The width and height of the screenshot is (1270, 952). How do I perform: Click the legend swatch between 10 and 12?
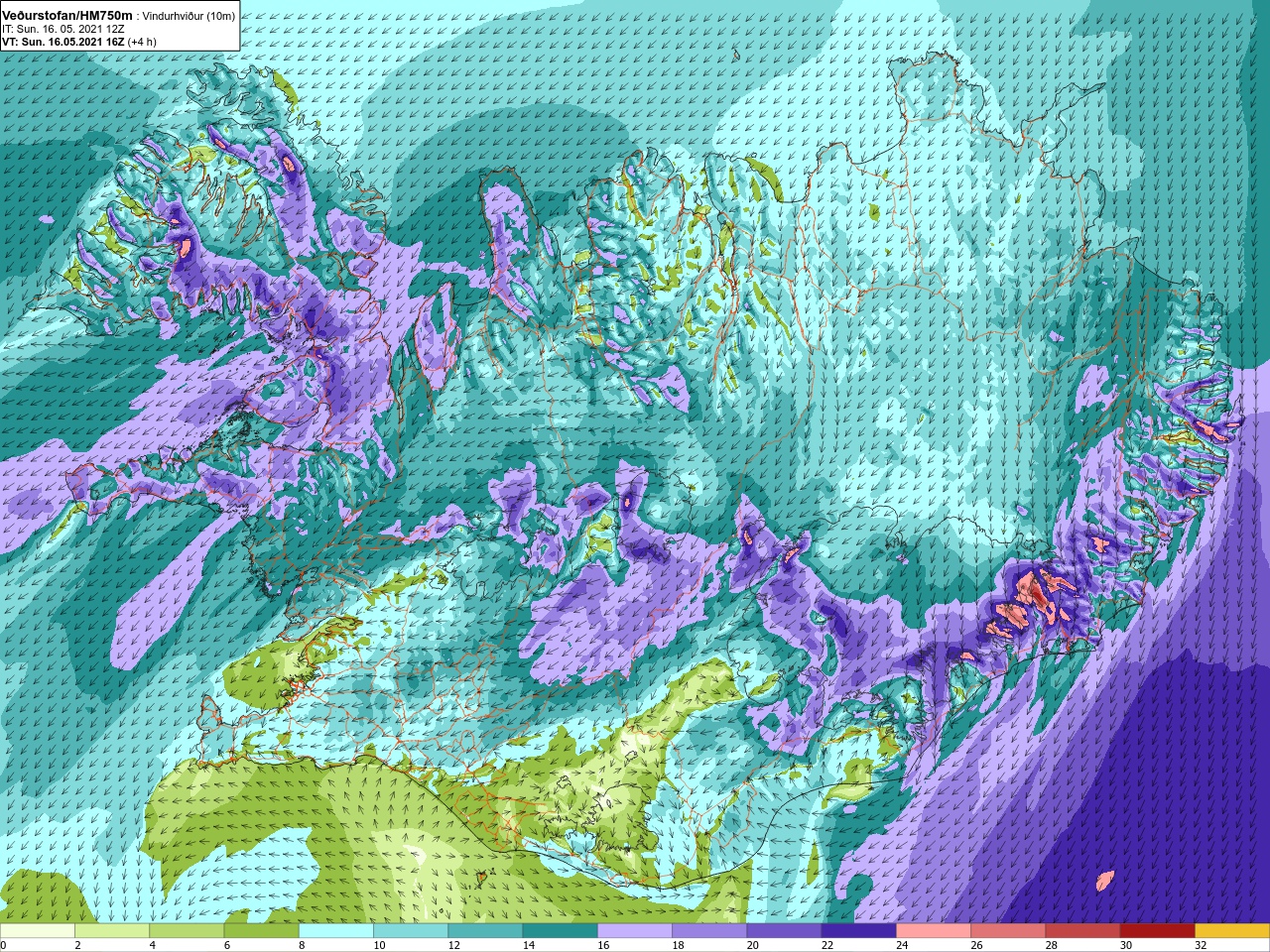pyautogui.click(x=411, y=931)
